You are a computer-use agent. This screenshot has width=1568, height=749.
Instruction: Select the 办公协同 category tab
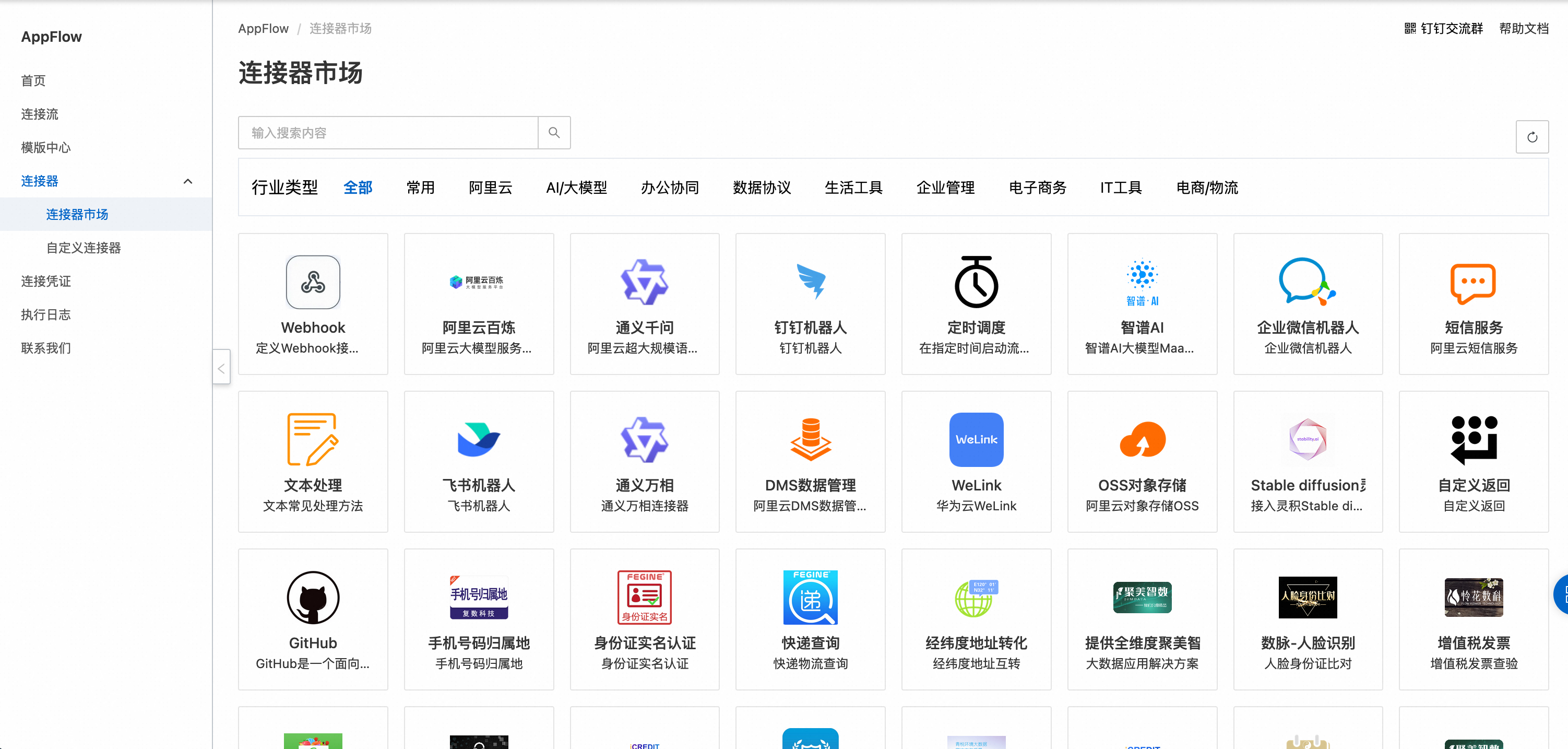click(x=669, y=188)
